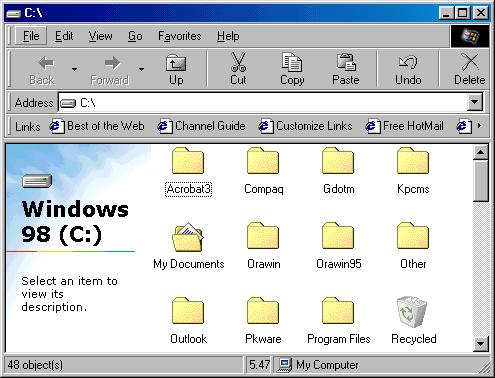Select the Pkware folder icon

pyautogui.click(x=263, y=311)
